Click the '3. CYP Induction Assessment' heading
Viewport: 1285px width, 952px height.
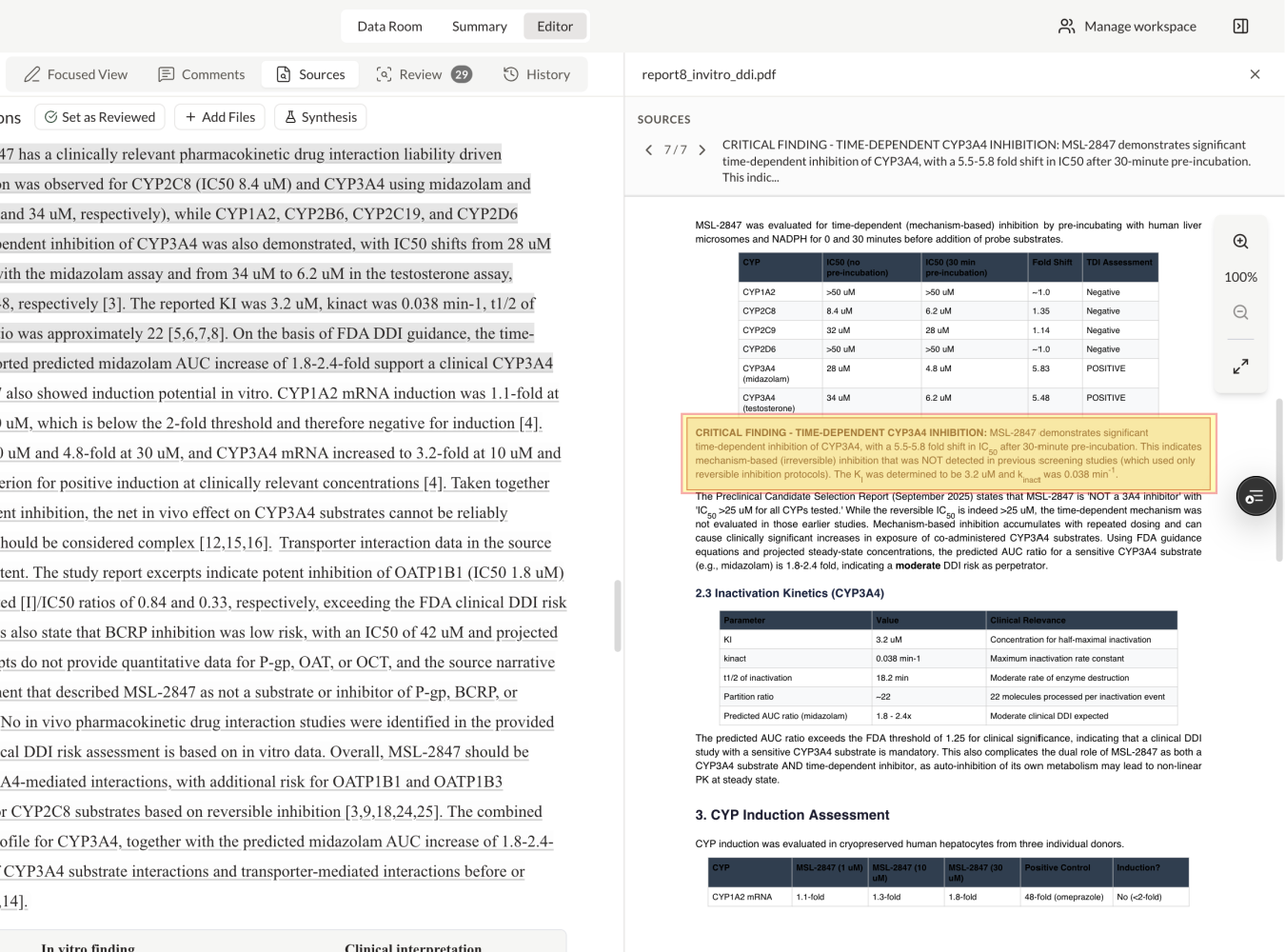[792, 815]
